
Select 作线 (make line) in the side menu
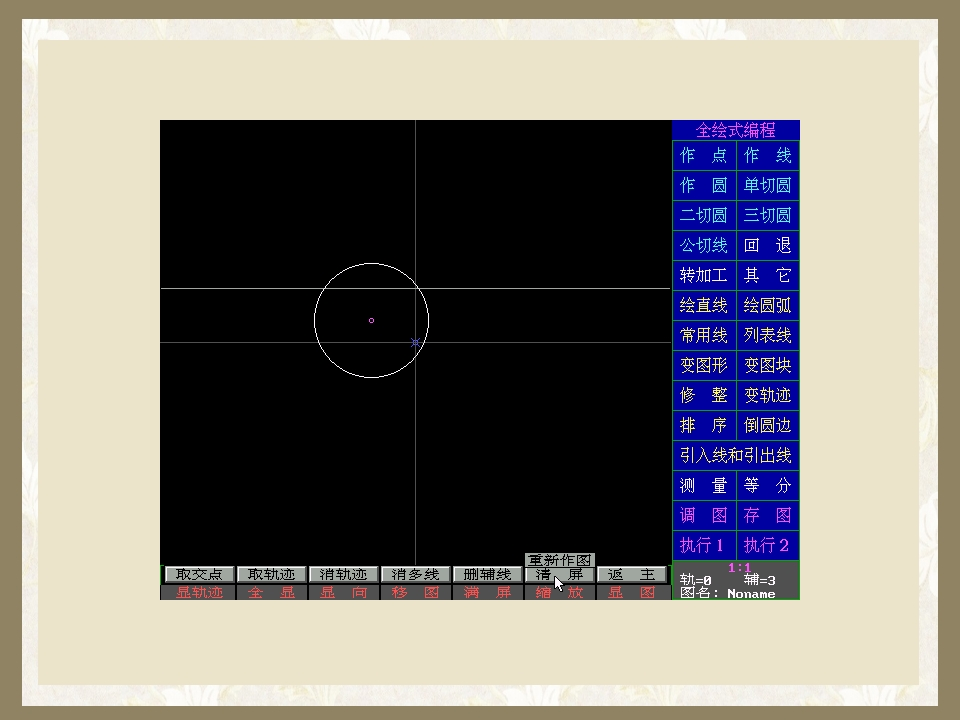coord(768,156)
